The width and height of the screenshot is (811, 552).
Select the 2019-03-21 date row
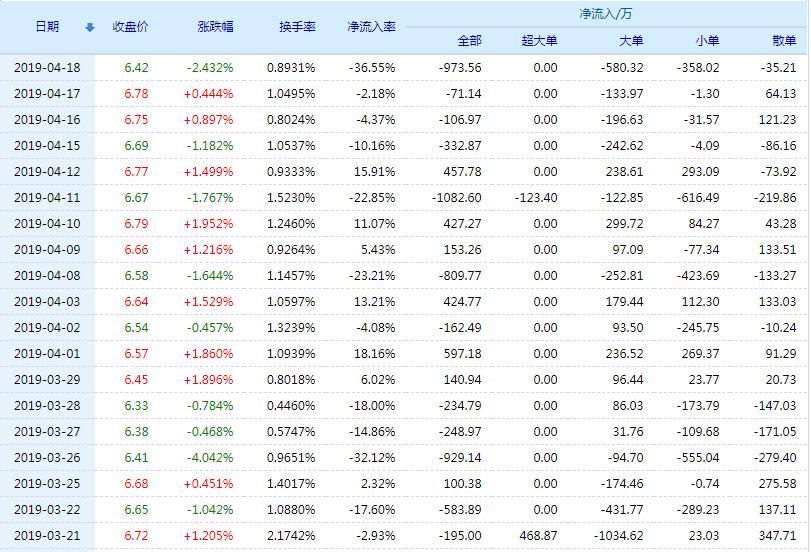click(x=47, y=536)
